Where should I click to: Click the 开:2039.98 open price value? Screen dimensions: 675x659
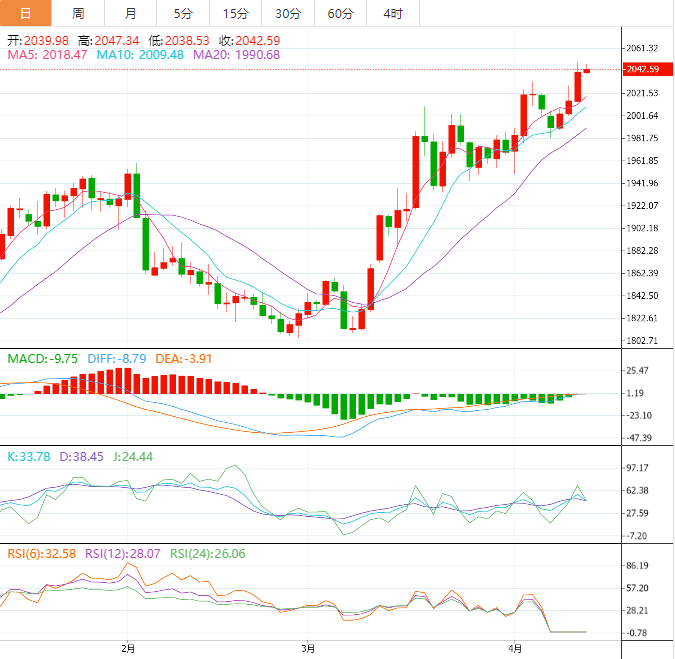point(38,40)
